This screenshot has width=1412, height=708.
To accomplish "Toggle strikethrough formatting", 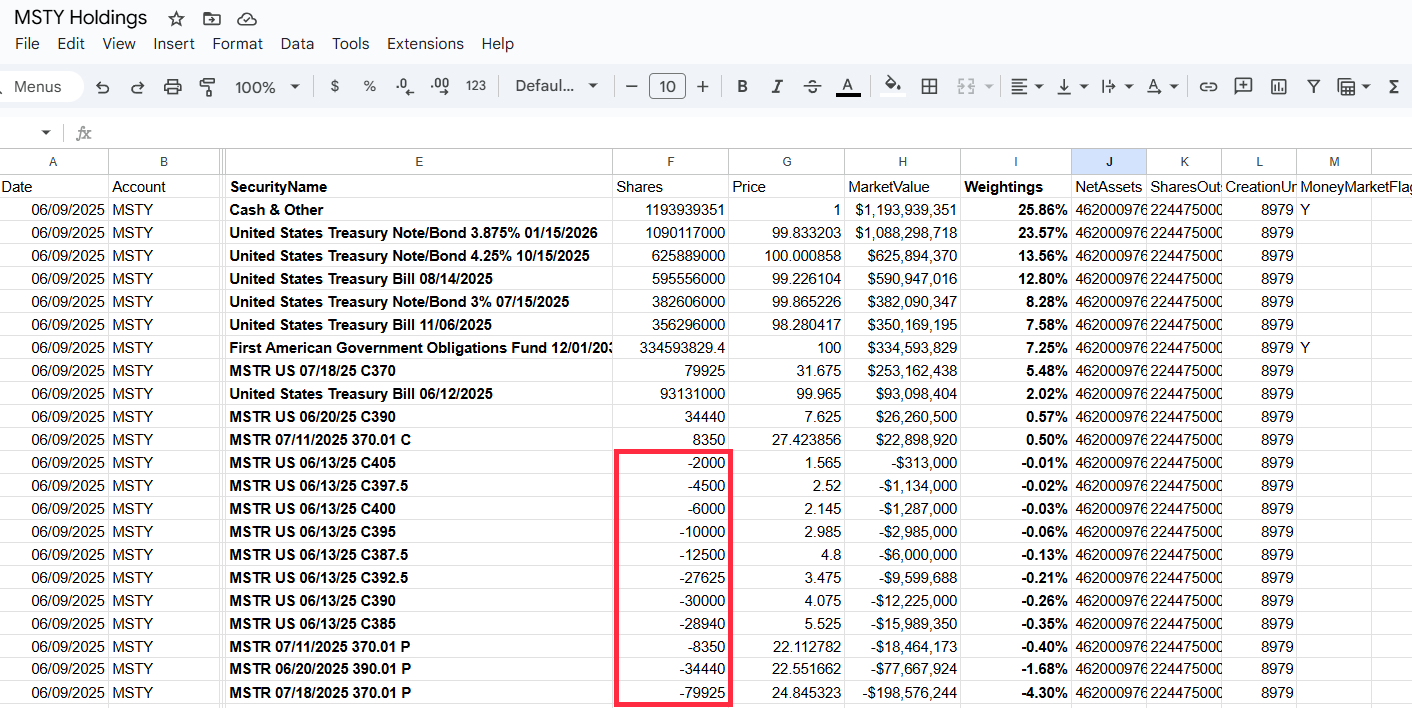I will [812, 87].
